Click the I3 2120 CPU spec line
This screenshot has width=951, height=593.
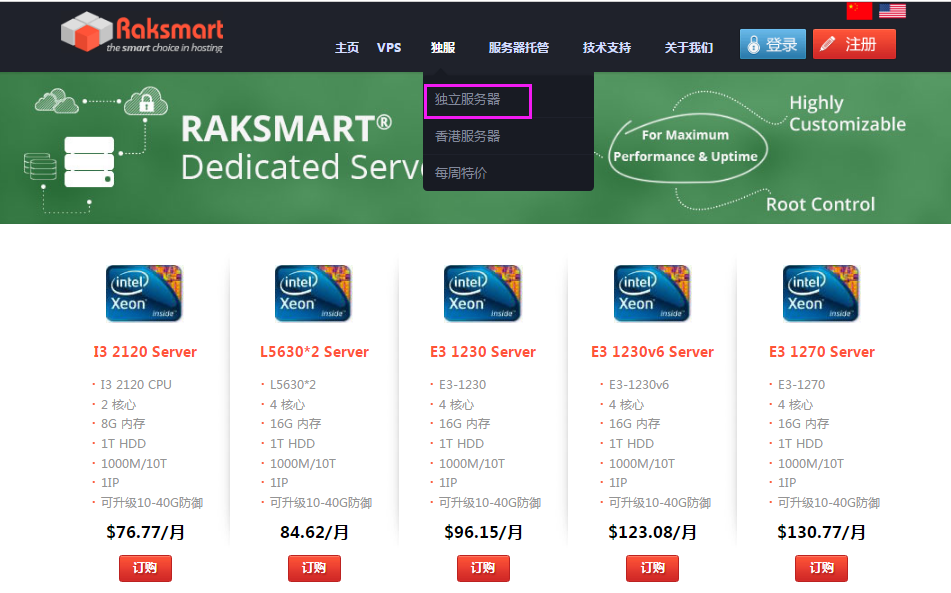tap(136, 384)
